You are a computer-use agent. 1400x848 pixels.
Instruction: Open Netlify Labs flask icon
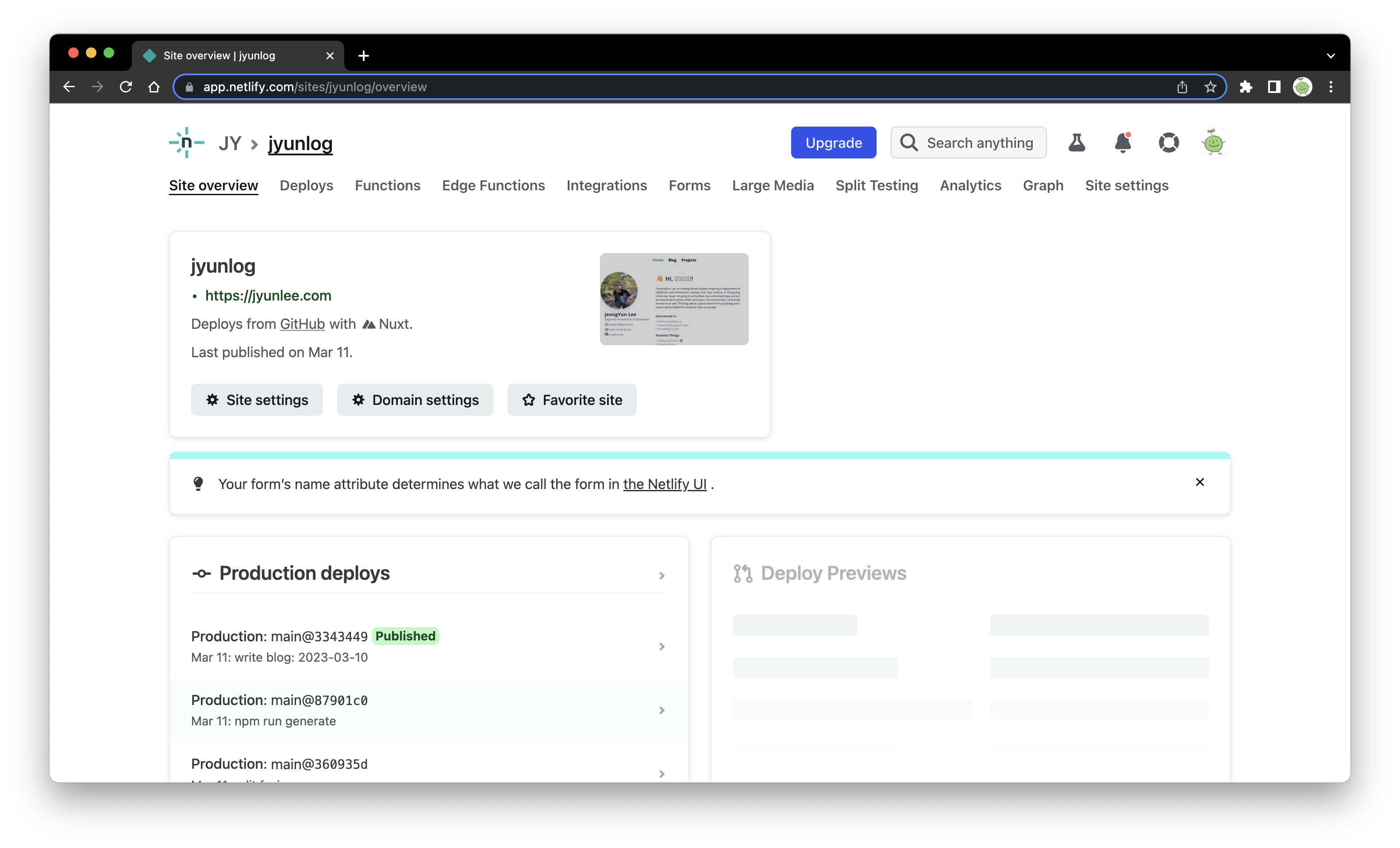[x=1077, y=143]
